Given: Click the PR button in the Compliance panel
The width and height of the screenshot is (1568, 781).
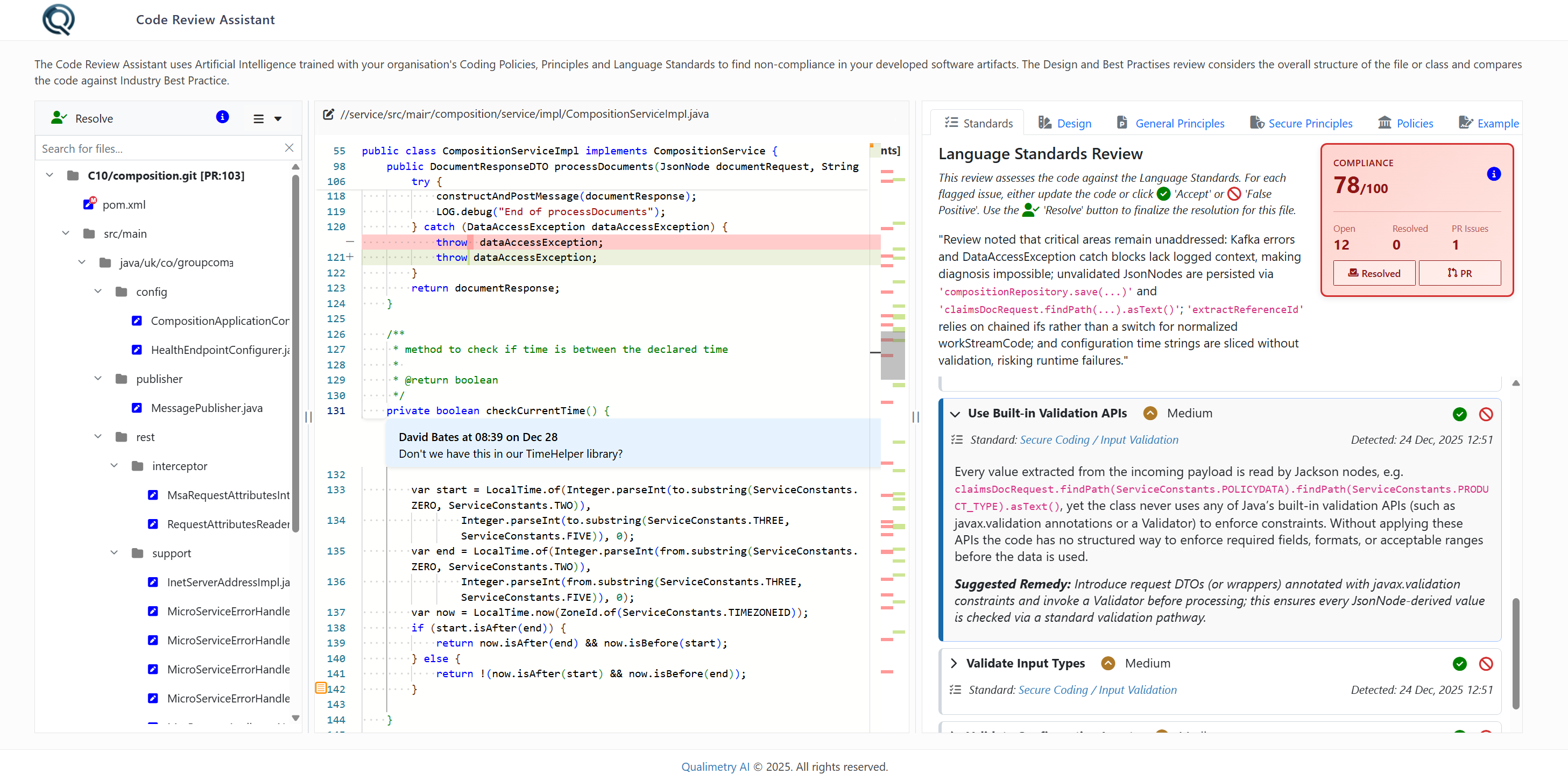Looking at the screenshot, I should pos(1459,273).
